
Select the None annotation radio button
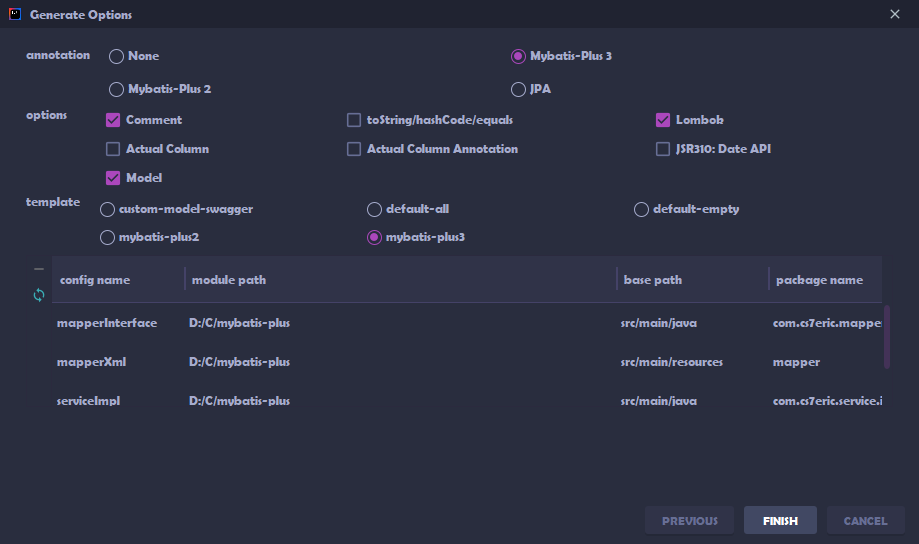point(116,56)
